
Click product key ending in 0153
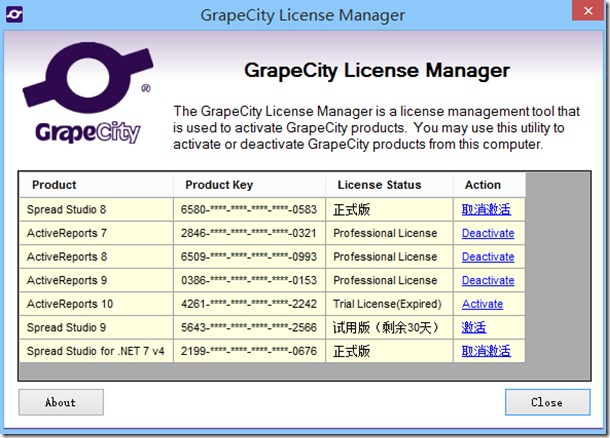(249, 280)
